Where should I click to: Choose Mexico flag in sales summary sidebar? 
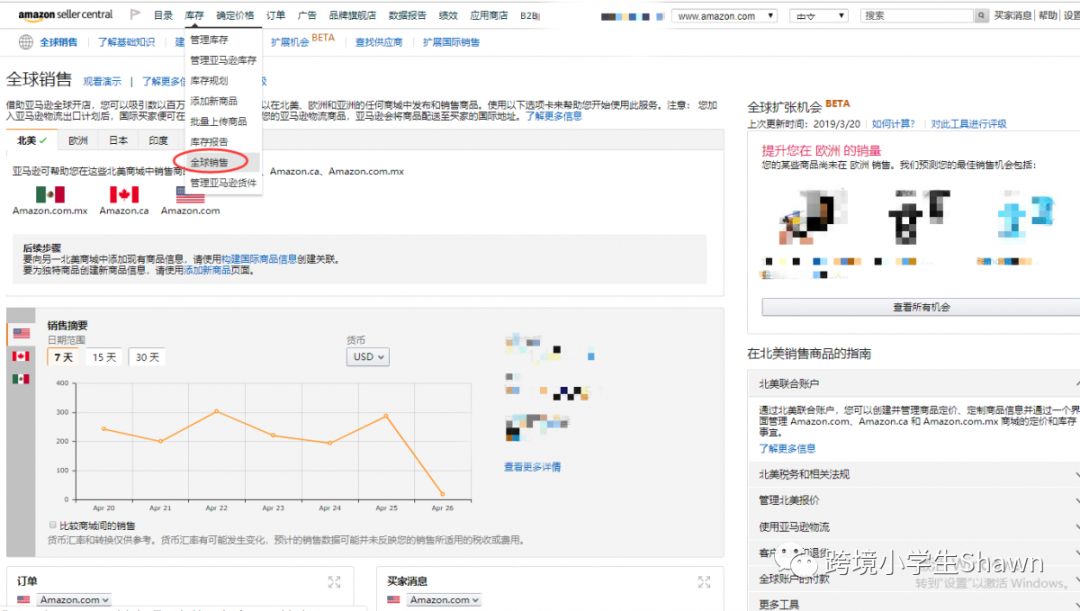coord(21,379)
